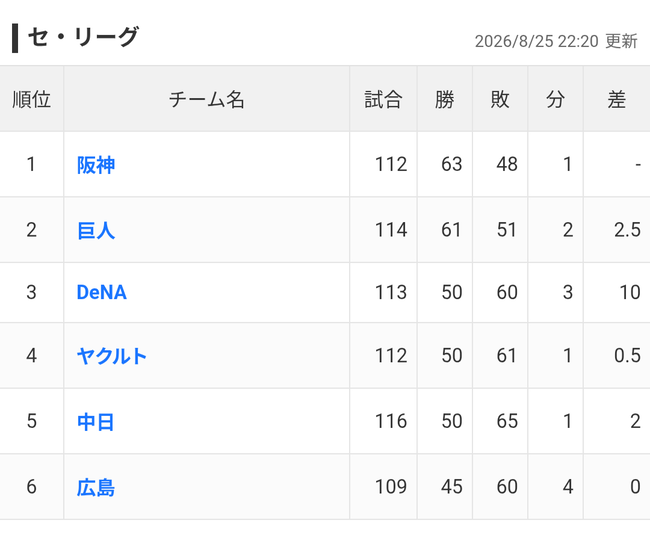Open the 阪神 team link

[x=96, y=165]
